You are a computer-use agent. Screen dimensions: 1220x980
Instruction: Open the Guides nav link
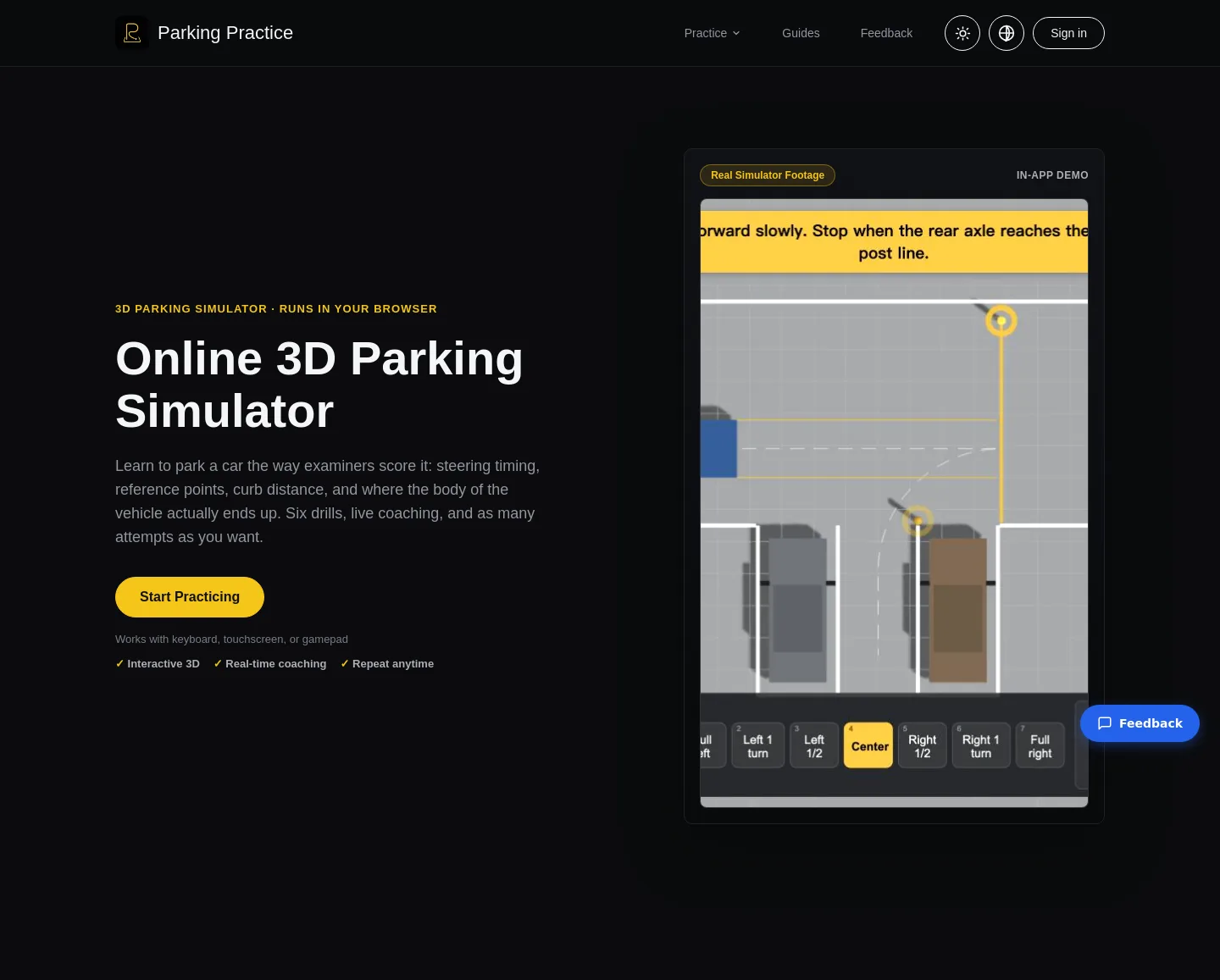(801, 33)
